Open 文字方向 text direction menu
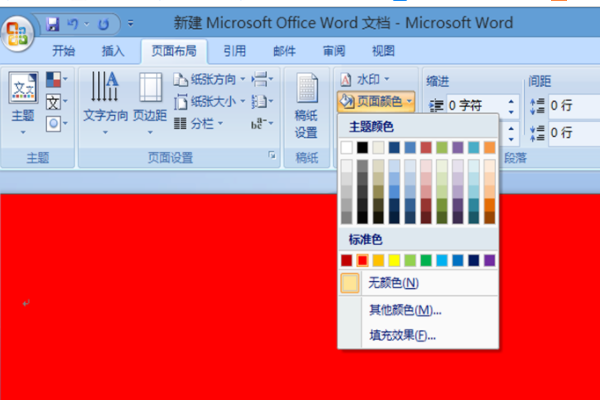The image size is (600, 400). [105, 103]
